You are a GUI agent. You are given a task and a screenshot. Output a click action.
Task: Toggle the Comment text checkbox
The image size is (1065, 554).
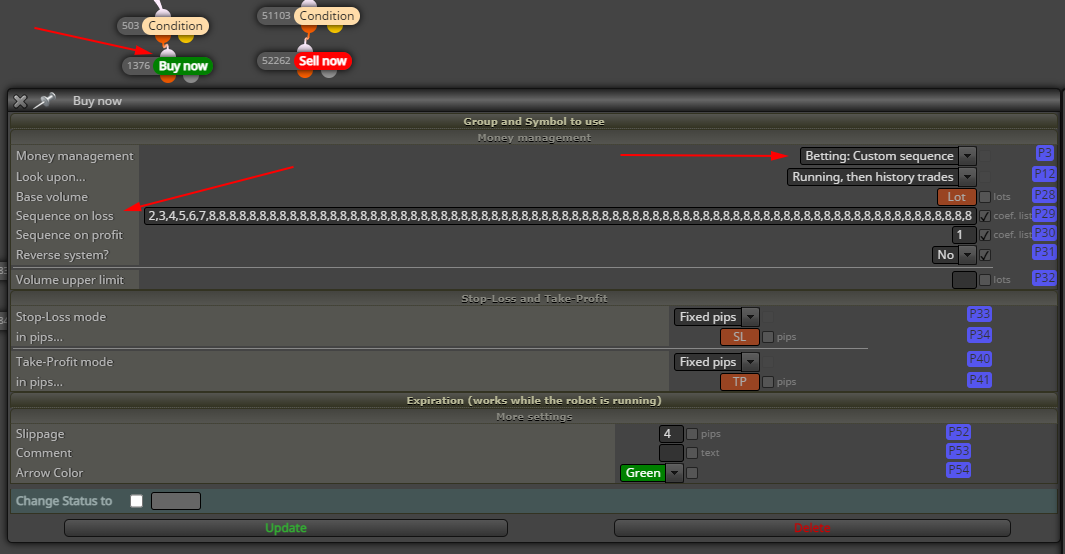(x=692, y=453)
